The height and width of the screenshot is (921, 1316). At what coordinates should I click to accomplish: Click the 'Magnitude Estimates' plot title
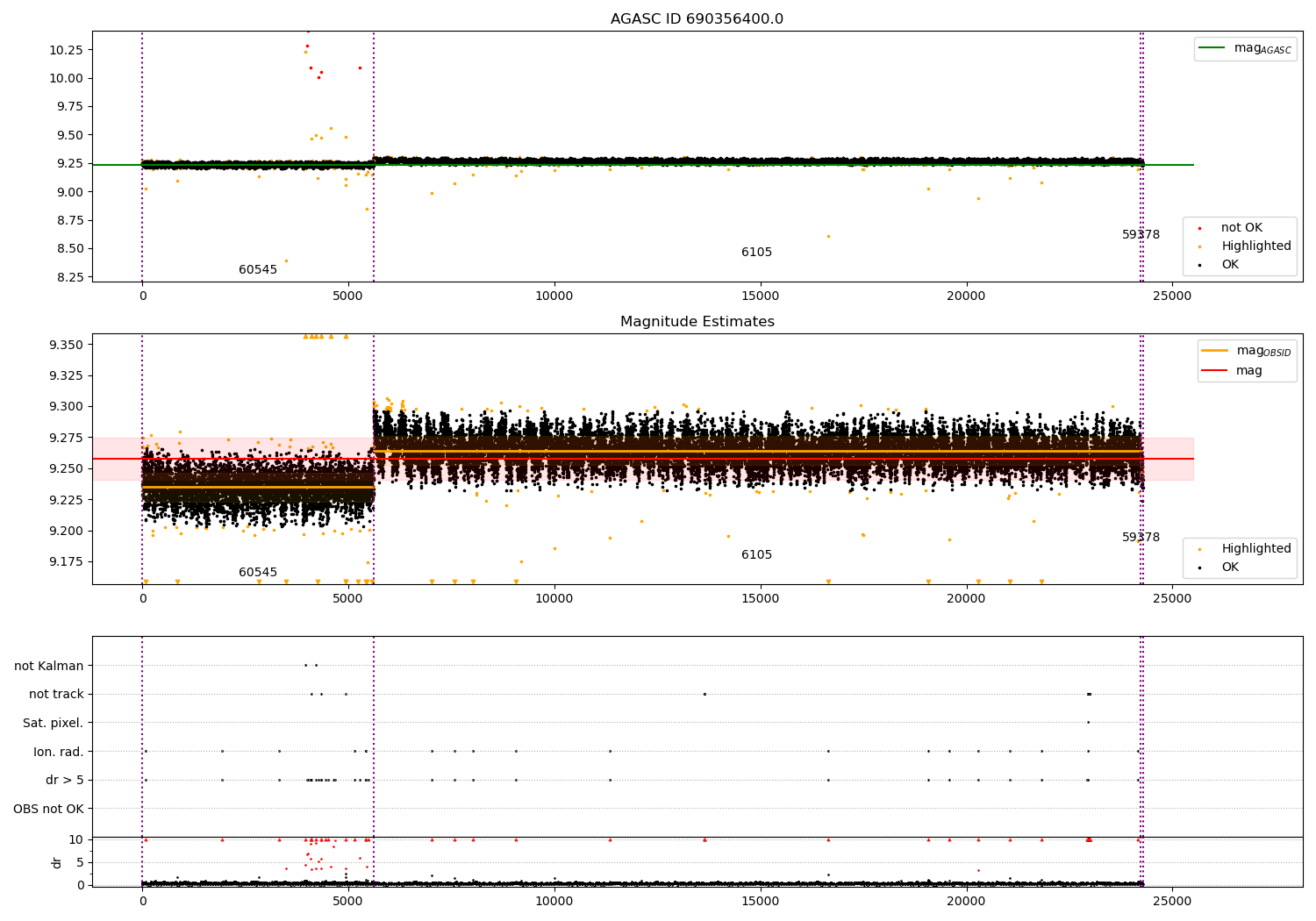[697, 322]
